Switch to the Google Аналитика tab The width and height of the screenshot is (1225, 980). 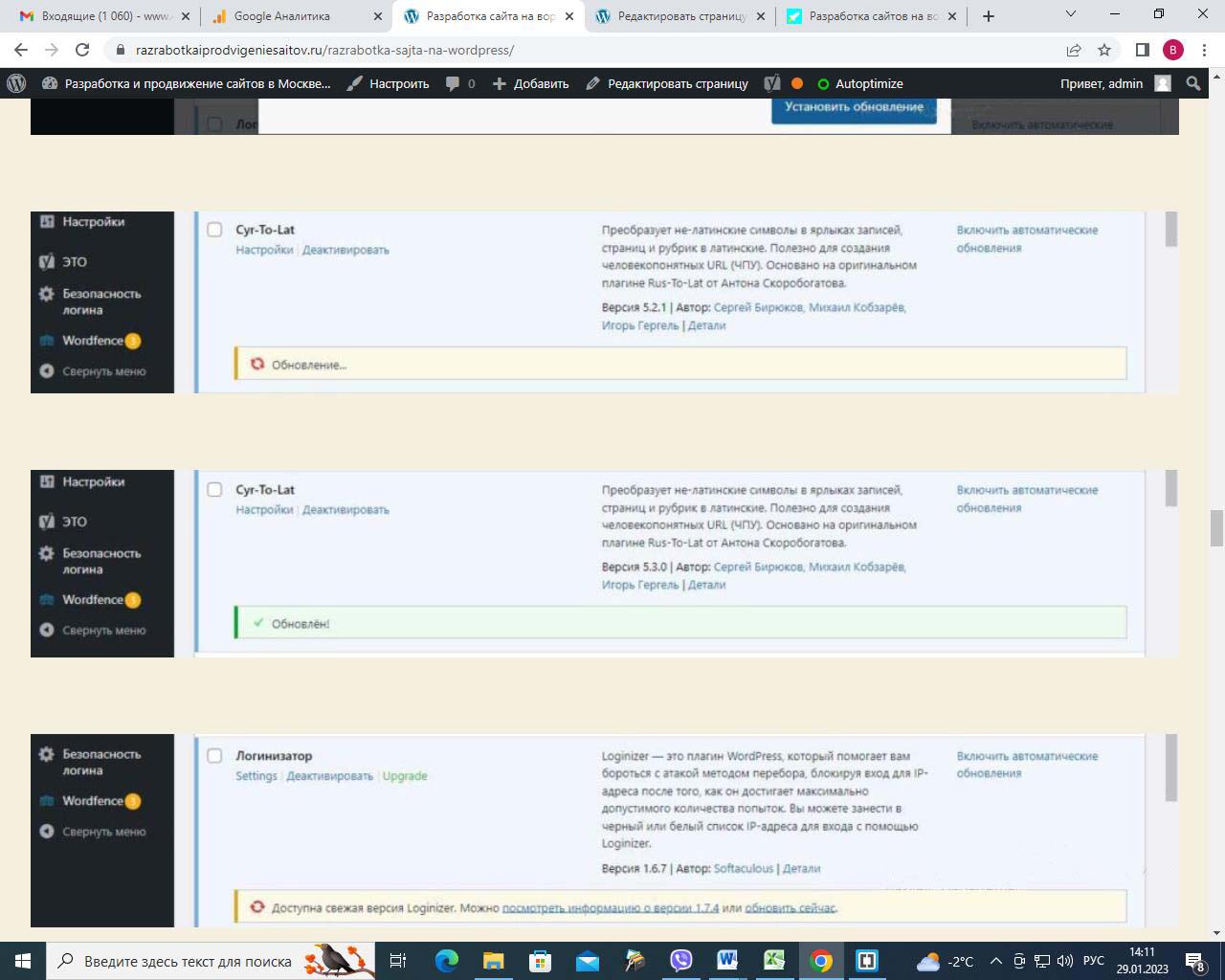[x=282, y=16]
